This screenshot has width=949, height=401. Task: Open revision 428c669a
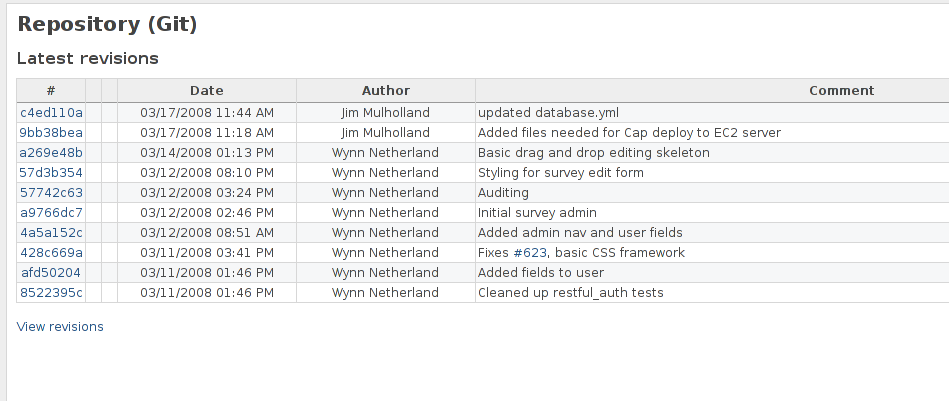[51, 252]
